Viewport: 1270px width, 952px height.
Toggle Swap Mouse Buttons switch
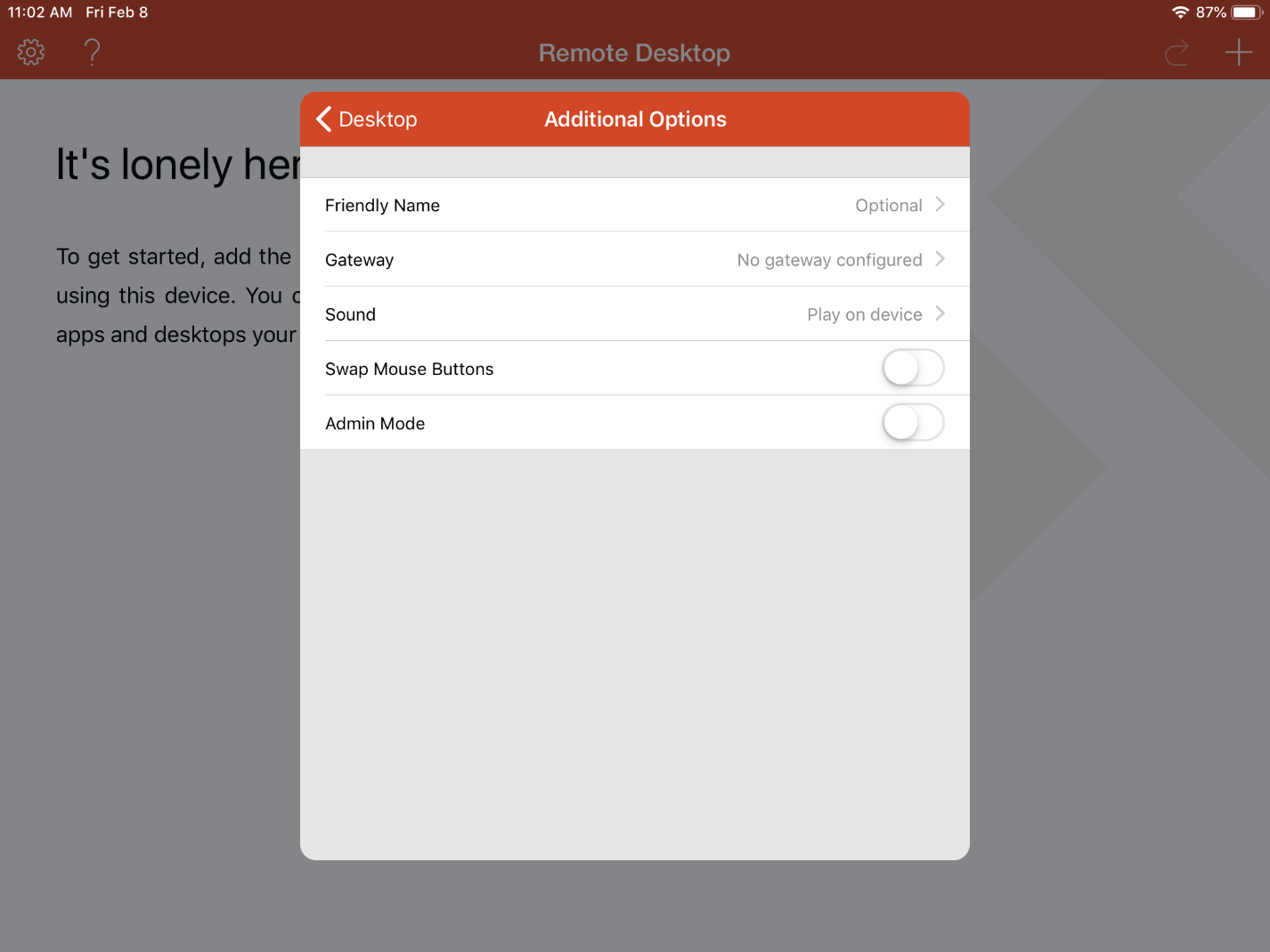[913, 368]
